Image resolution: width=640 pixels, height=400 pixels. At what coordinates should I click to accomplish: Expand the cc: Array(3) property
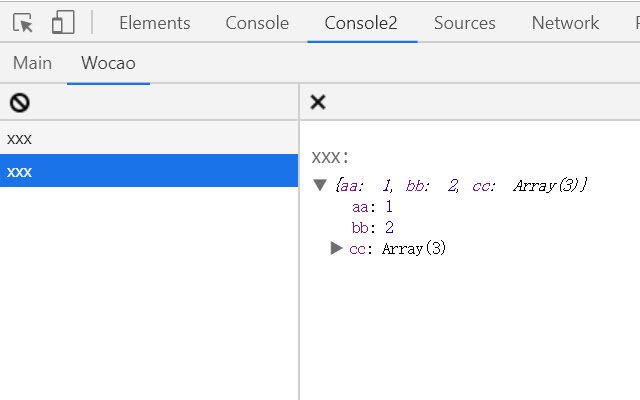336,248
